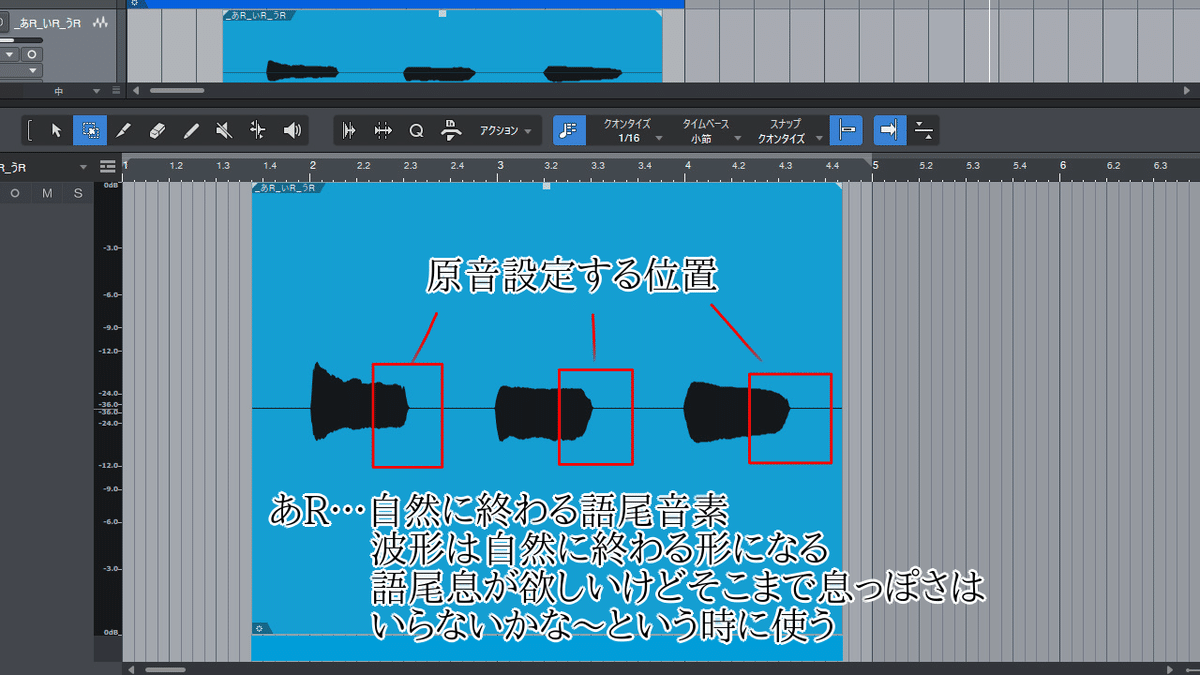
Task: Toggle snap with the ruler snap button
Action: click(845, 130)
